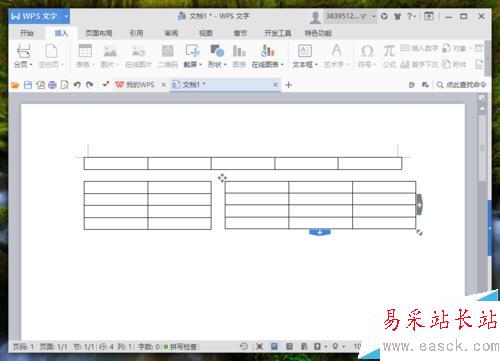The image size is (500, 361).
Task: Click the table move handle icon
Action: pos(222,178)
